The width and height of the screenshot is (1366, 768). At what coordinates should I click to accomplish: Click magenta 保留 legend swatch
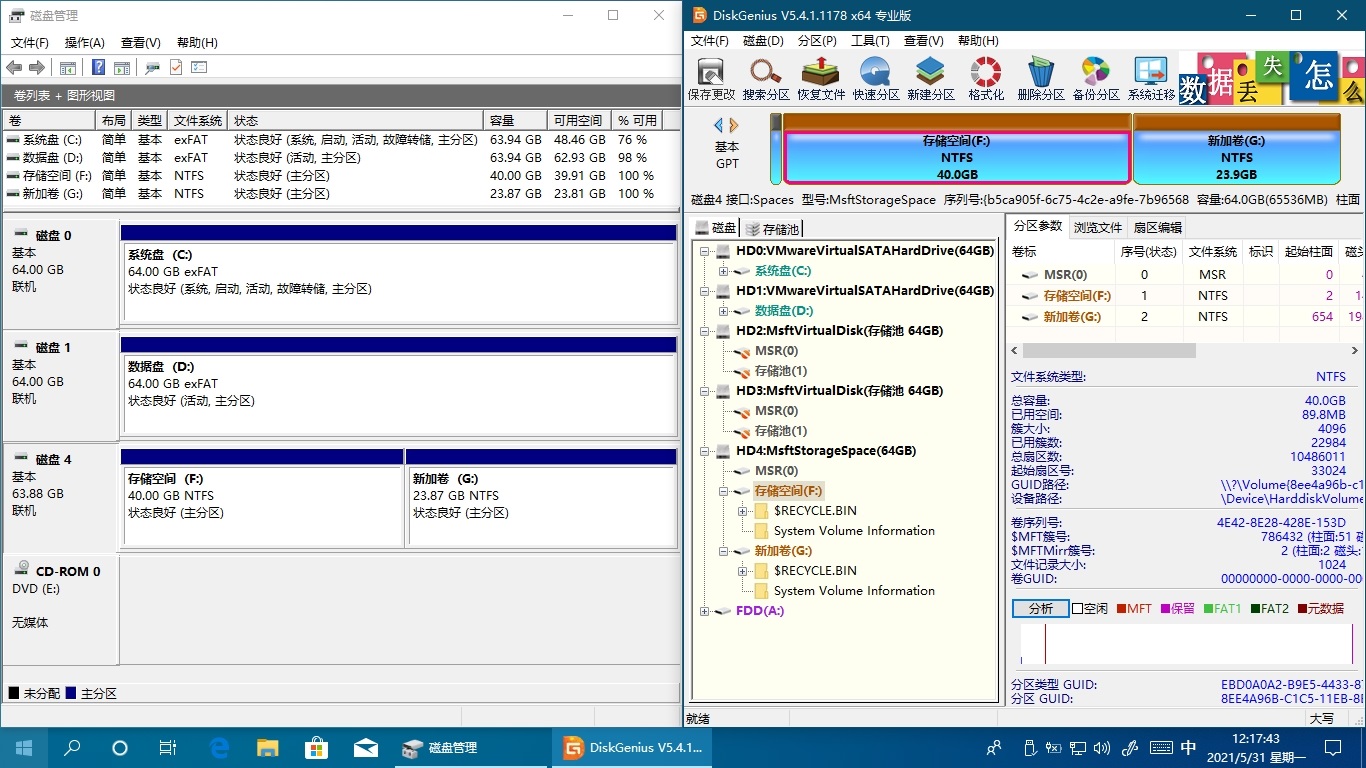pos(1165,608)
